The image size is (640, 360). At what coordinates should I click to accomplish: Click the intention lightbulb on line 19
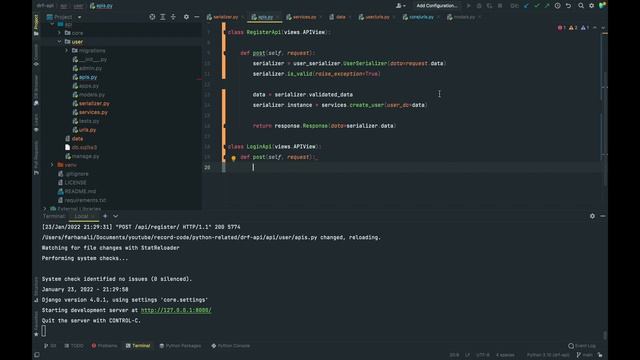pos(233,158)
